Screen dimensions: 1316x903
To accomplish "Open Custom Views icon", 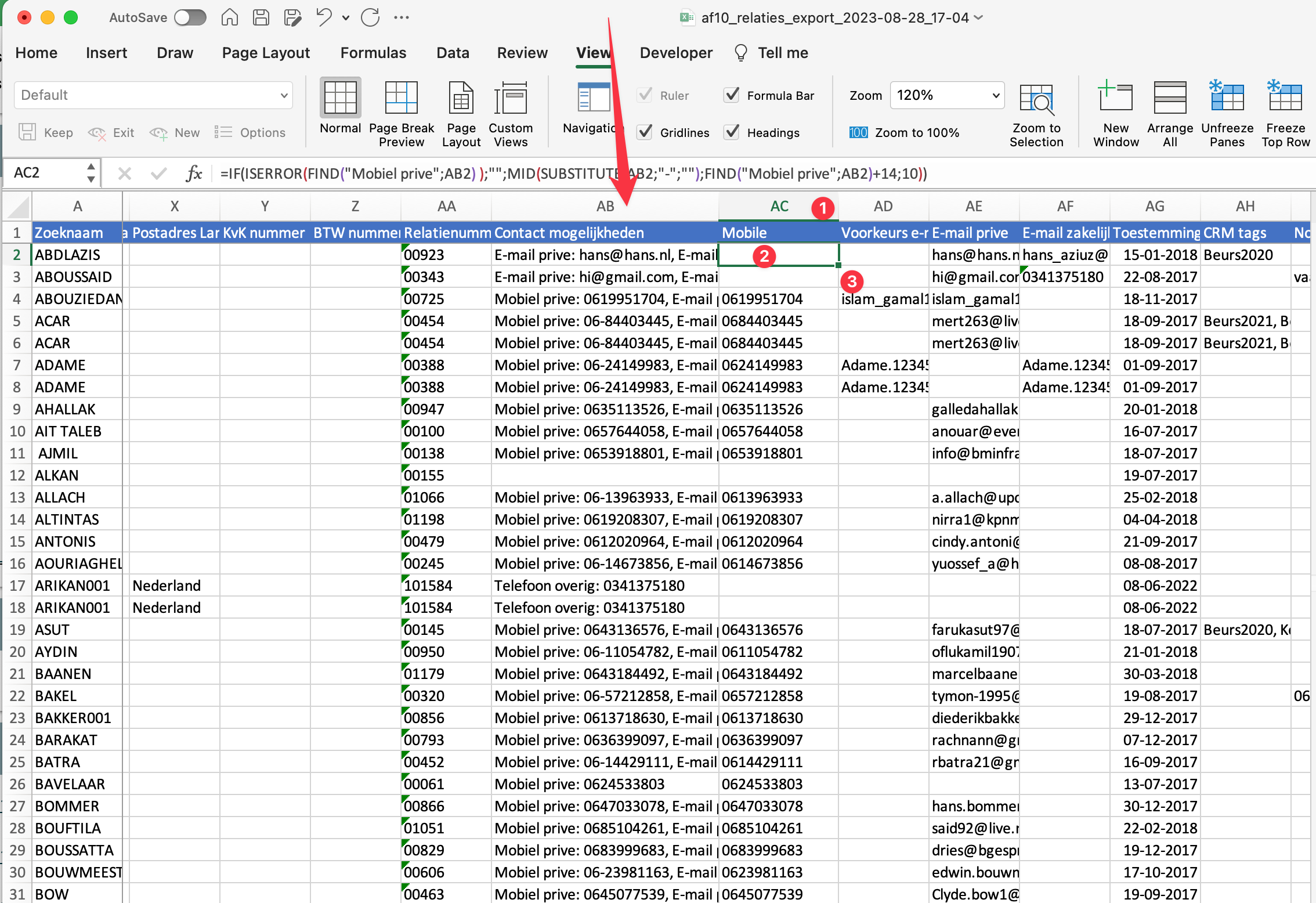I will [x=510, y=99].
